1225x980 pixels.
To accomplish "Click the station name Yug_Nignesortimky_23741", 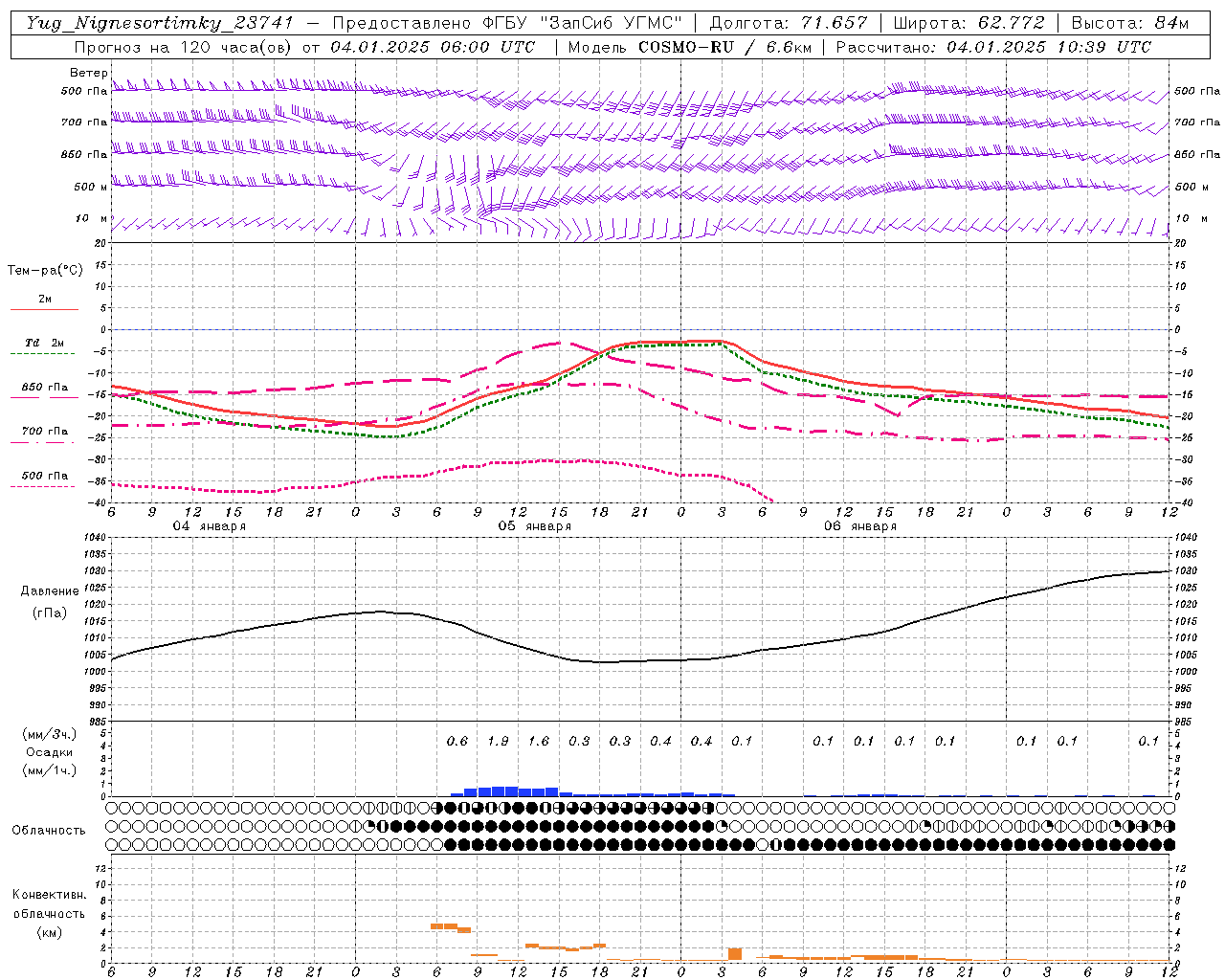I will (x=160, y=23).
